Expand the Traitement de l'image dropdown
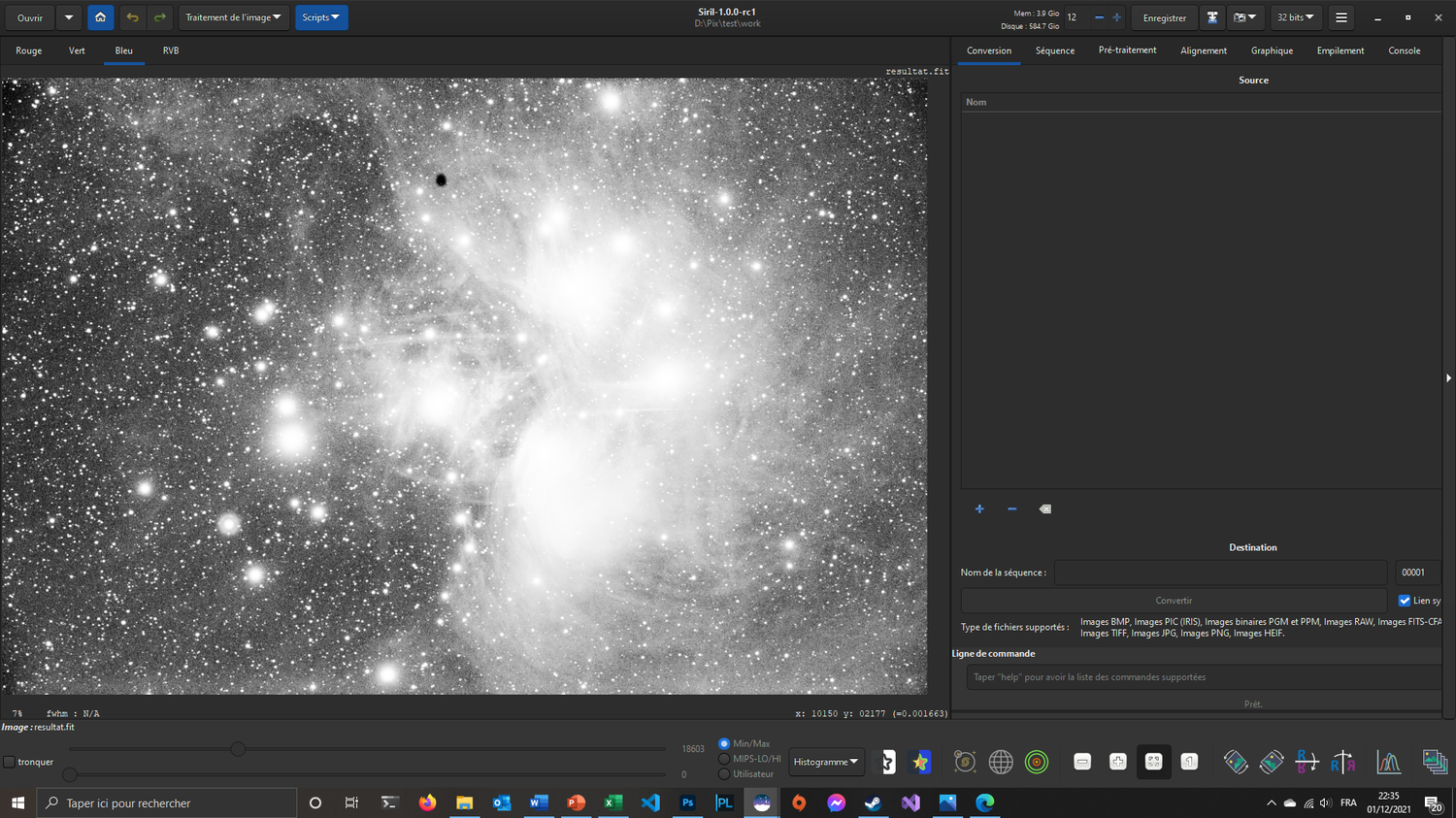The image size is (1456, 818). click(x=233, y=17)
